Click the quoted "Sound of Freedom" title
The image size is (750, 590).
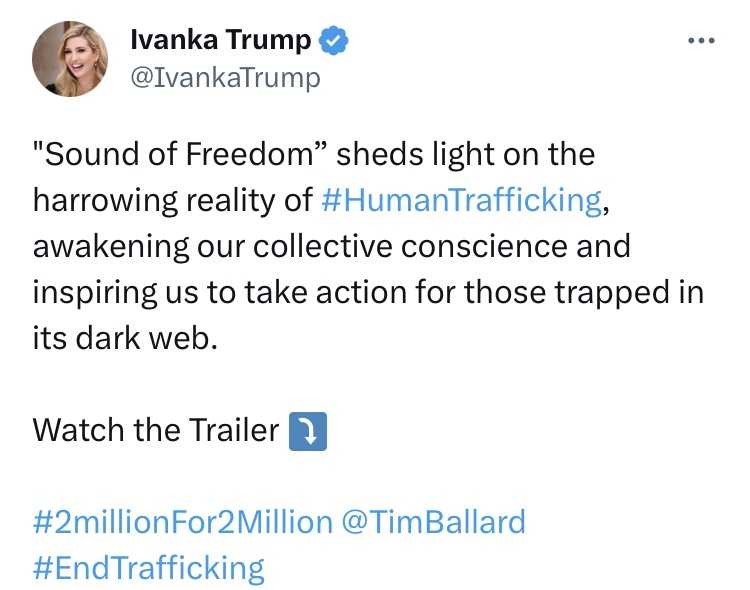pyautogui.click(x=182, y=155)
